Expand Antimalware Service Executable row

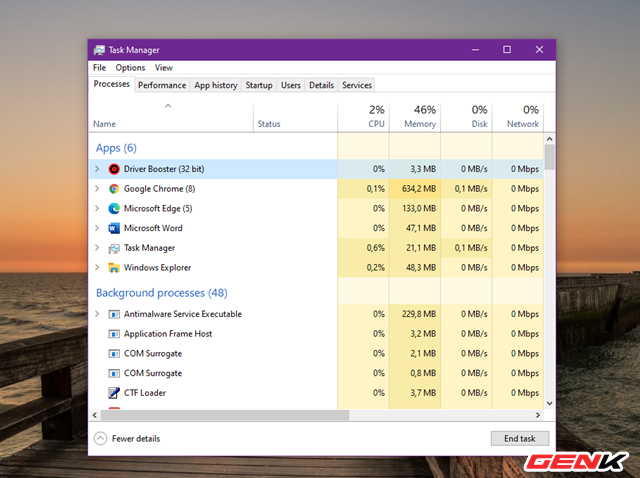(97, 313)
